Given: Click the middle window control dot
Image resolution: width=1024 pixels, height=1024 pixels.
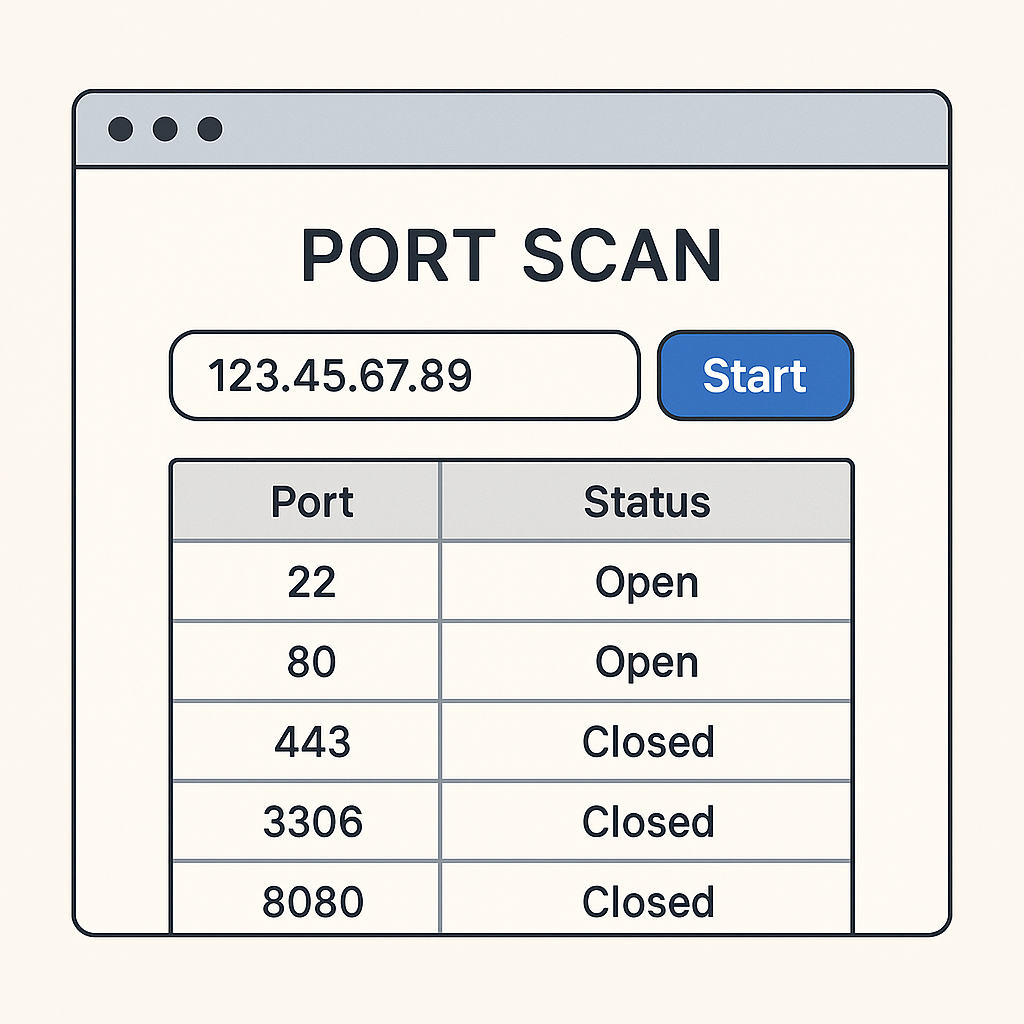Looking at the screenshot, I should click(166, 128).
